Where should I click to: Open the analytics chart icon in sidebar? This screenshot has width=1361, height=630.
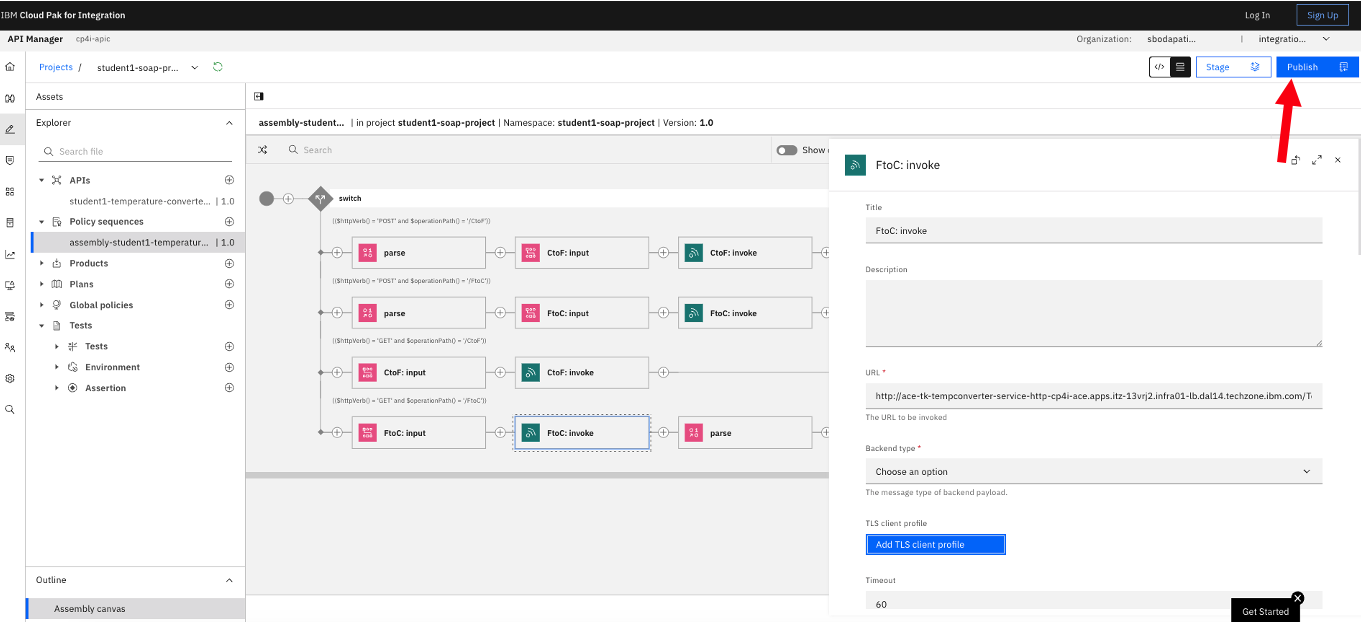pyautogui.click(x=10, y=254)
